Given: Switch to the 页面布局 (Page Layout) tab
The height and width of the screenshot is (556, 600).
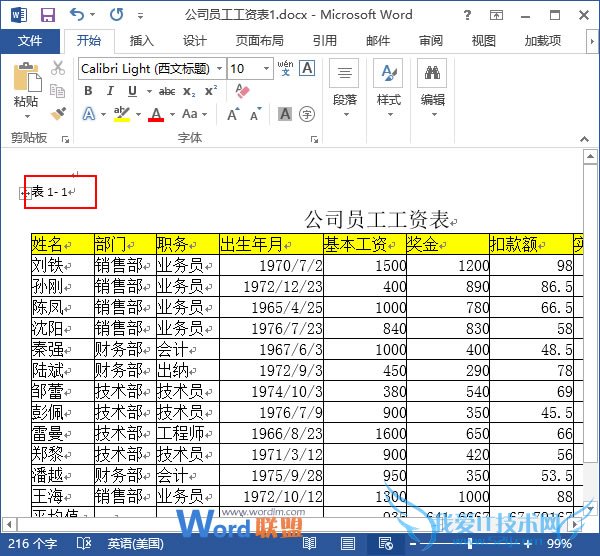Looking at the screenshot, I should coord(259,40).
